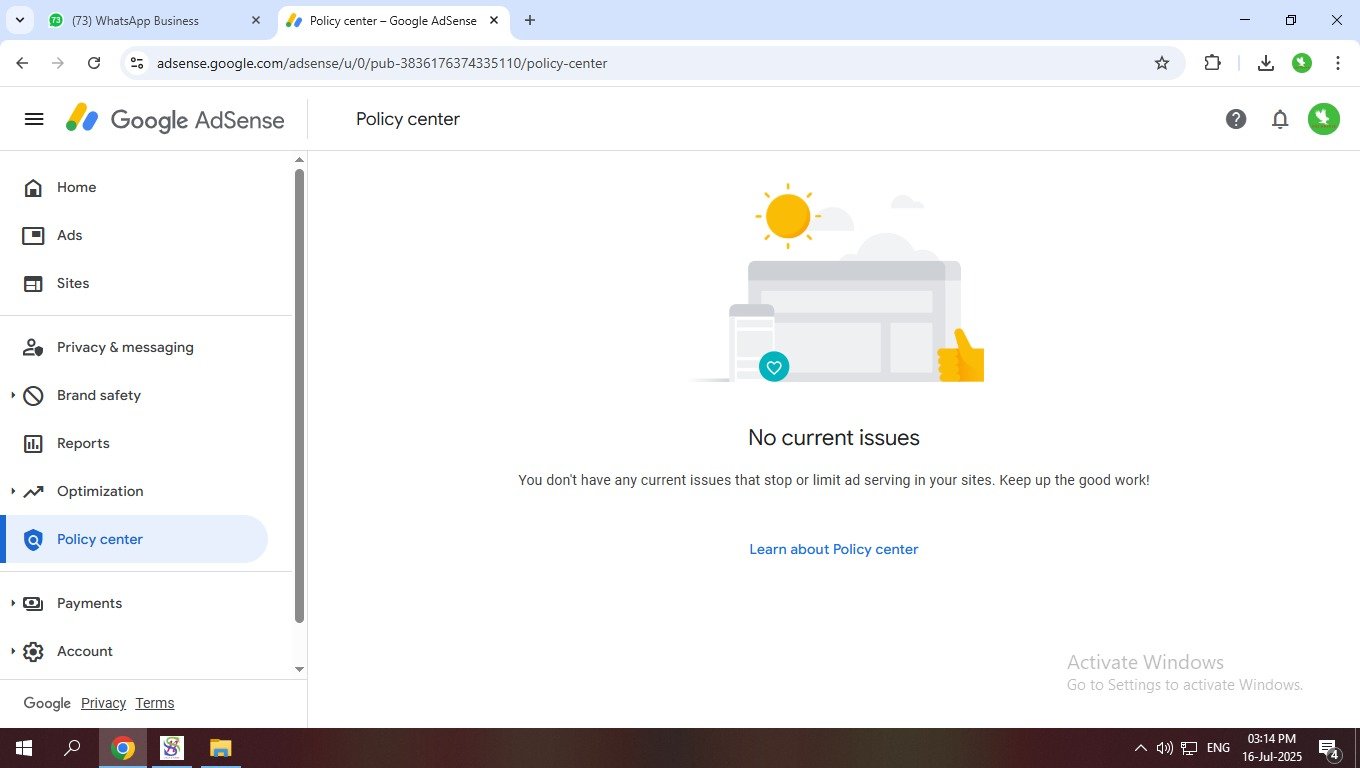Expand the Payments section
Screen dimensions: 1360x768
tap(13, 603)
